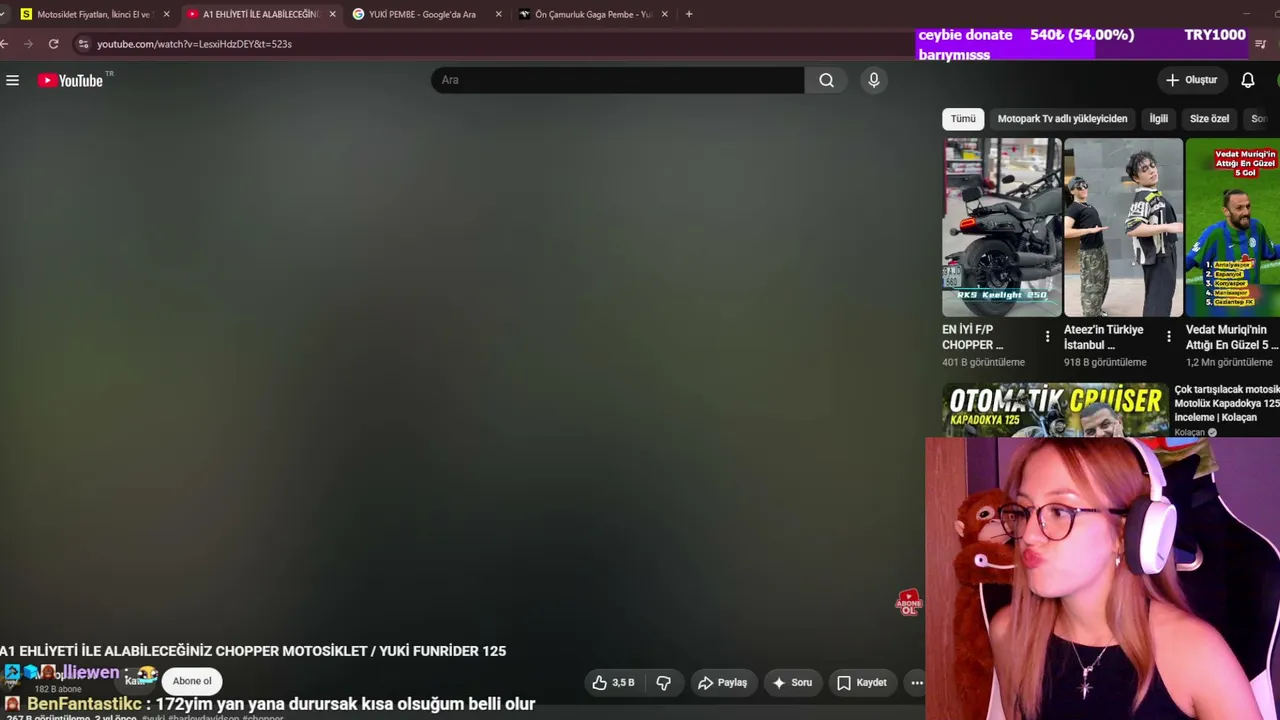Click the Oluştur create button
This screenshot has width=1280, height=720.
(x=1191, y=80)
